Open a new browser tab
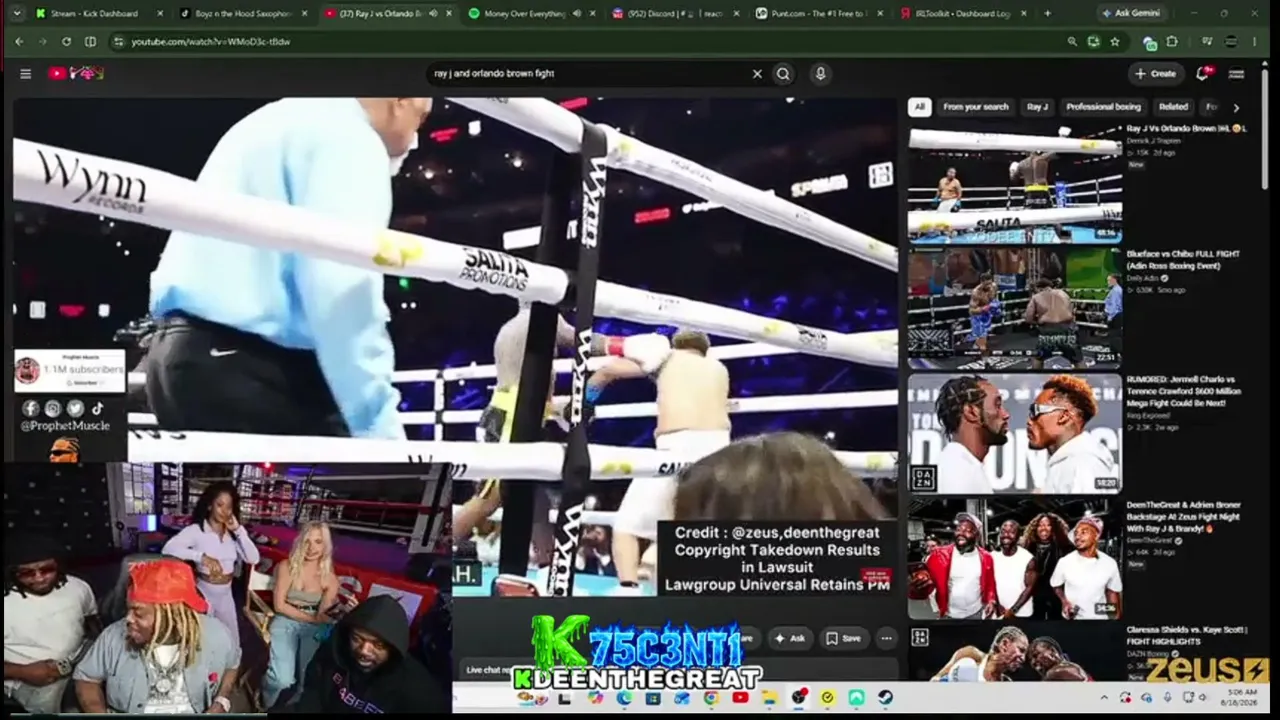Screen dimensions: 1280x720 pyautogui.click(x=1047, y=13)
